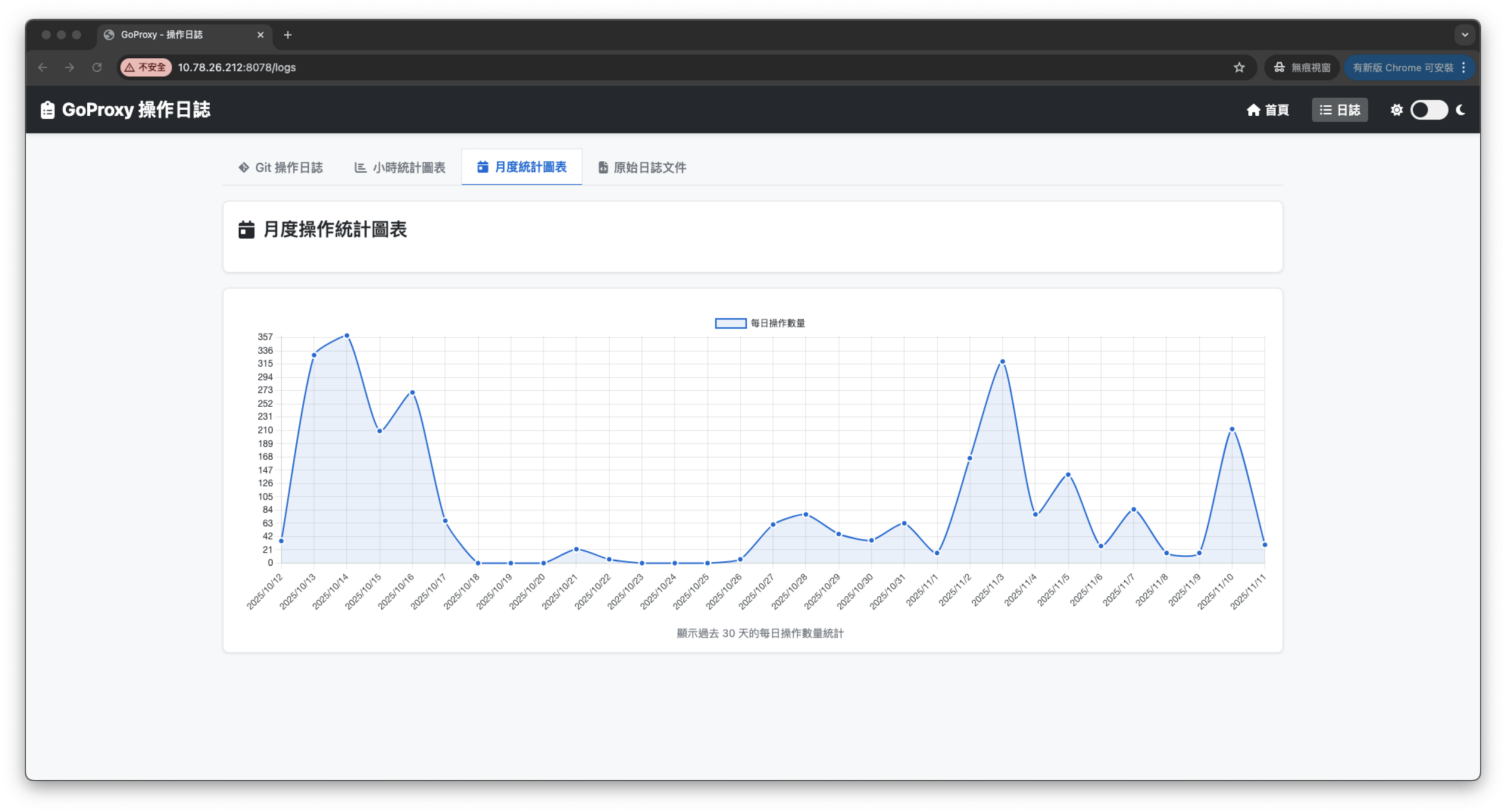
Task: Click the 有新版 Chrome 可安裝 update button
Action: pyautogui.click(x=1402, y=67)
